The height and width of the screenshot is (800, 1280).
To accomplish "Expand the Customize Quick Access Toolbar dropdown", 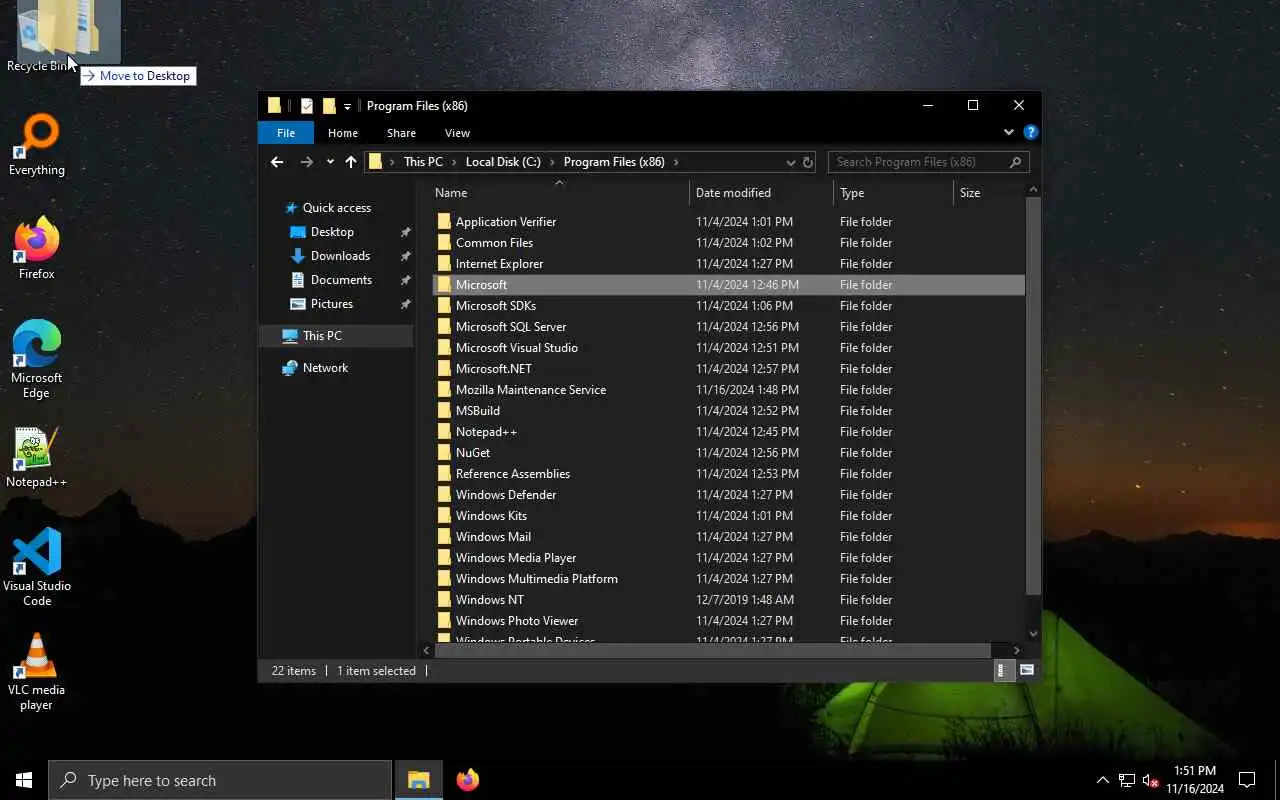I will coord(347,106).
